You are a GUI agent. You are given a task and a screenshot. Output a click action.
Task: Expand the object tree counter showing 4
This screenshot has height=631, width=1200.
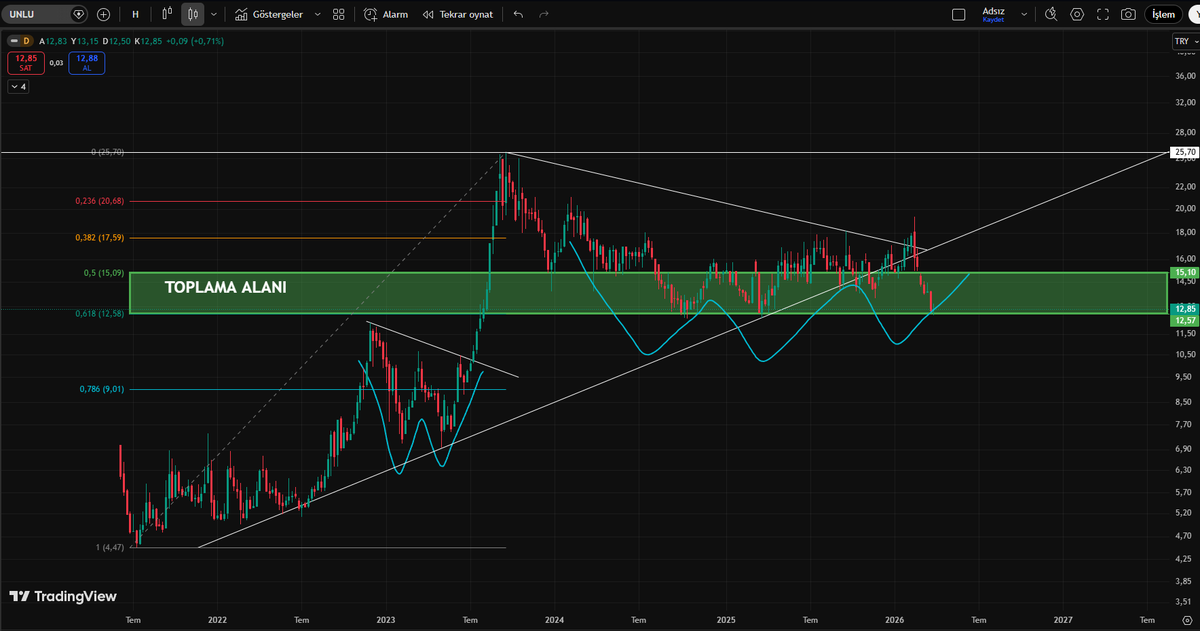tap(18, 86)
